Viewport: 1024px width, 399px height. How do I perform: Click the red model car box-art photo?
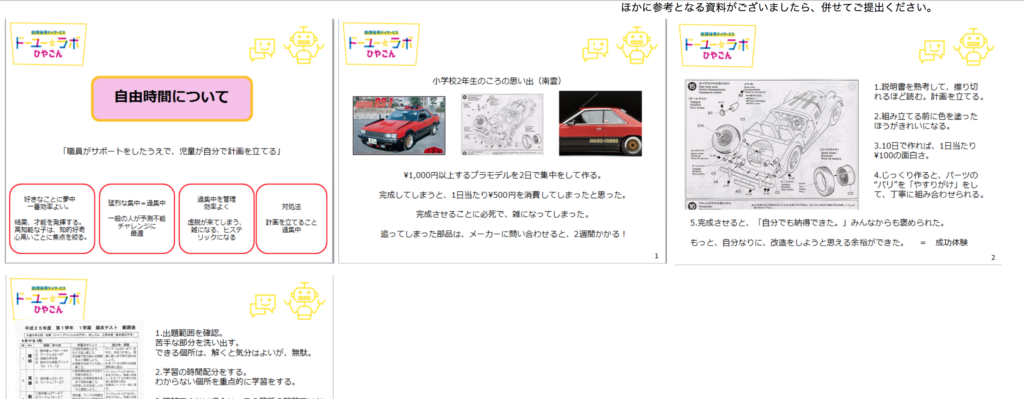(399, 125)
